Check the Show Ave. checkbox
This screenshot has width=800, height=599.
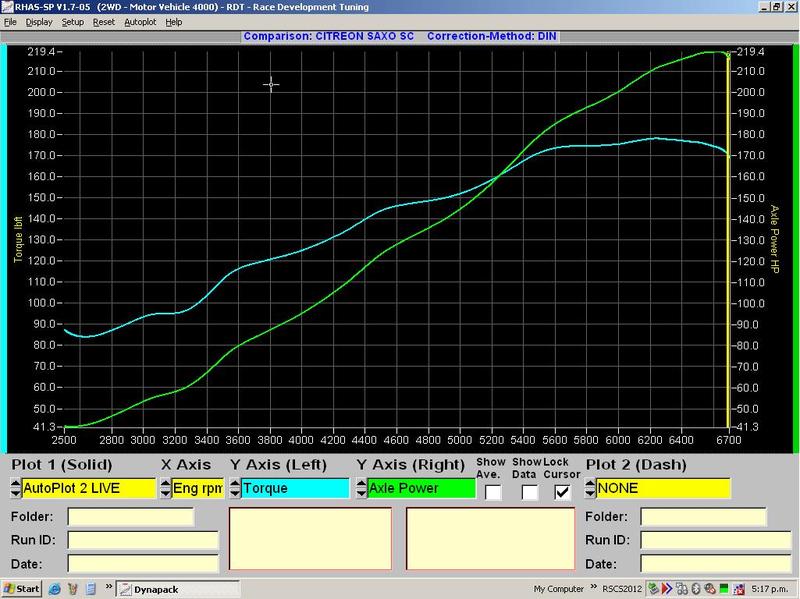pos(492,491)
